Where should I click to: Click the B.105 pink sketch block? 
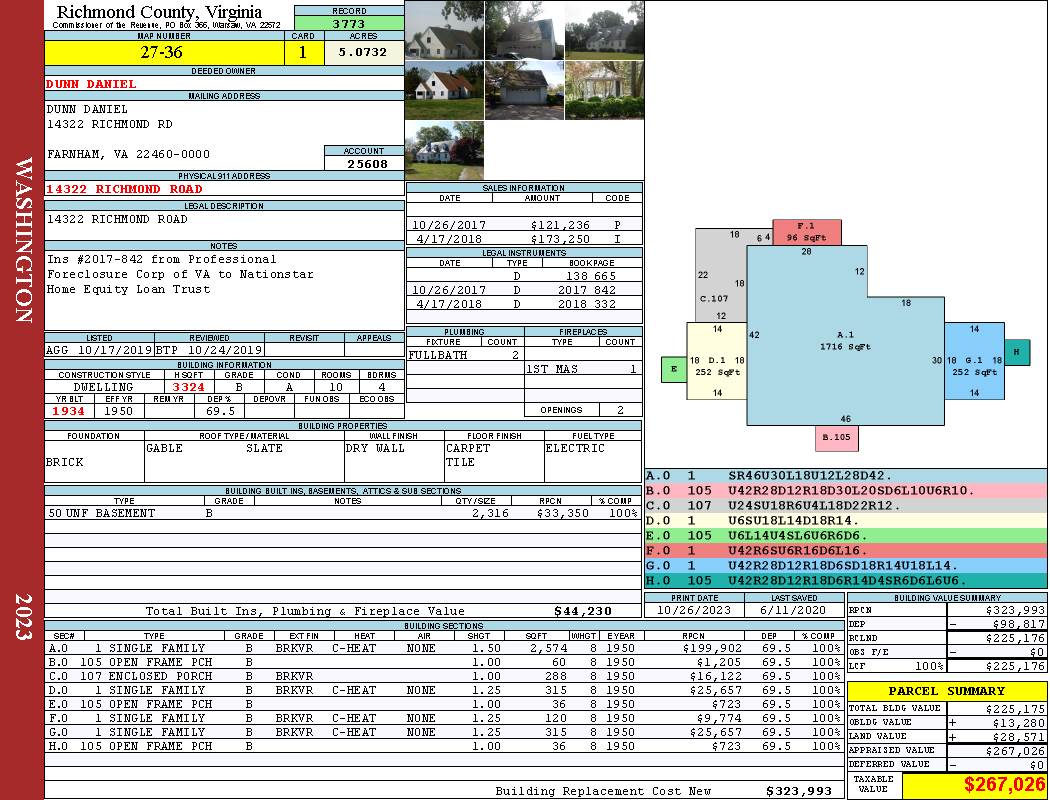836,438
